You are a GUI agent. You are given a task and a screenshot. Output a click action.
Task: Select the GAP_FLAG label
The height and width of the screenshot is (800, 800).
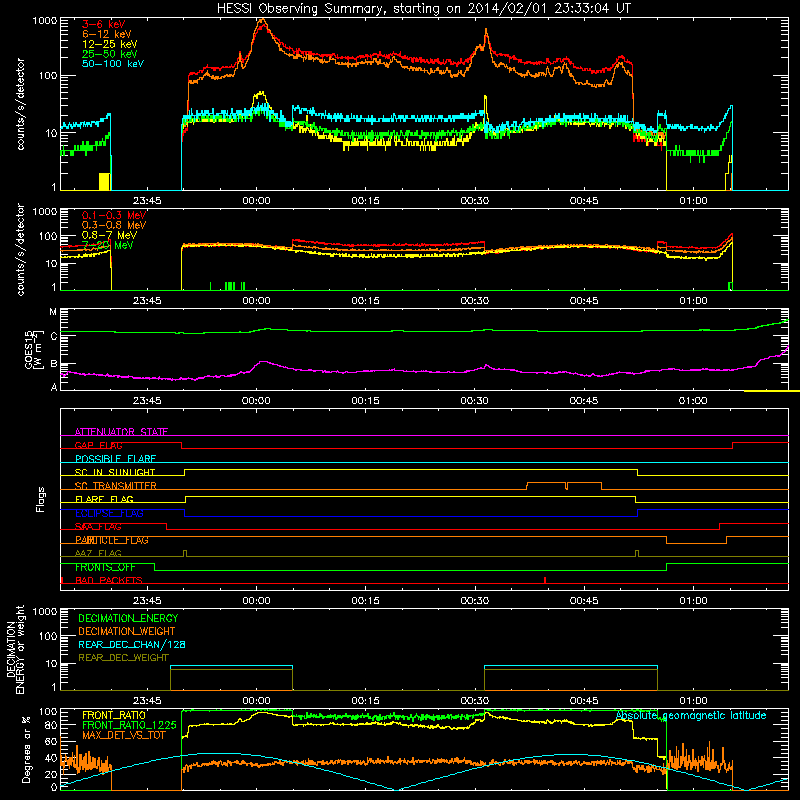point(98,445)
